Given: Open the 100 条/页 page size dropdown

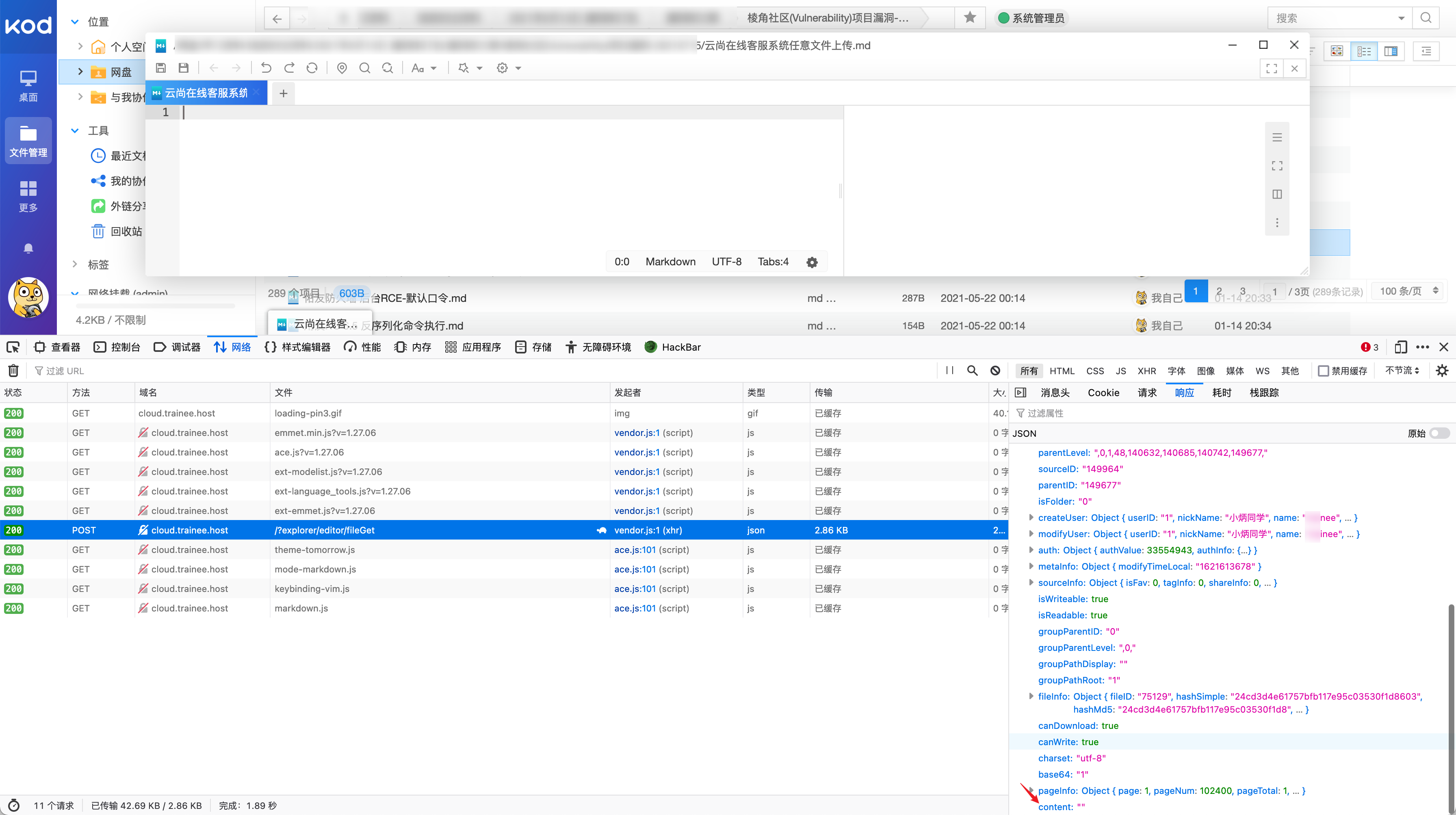Looking at the screenshot, I should [x=1408, y=291].
